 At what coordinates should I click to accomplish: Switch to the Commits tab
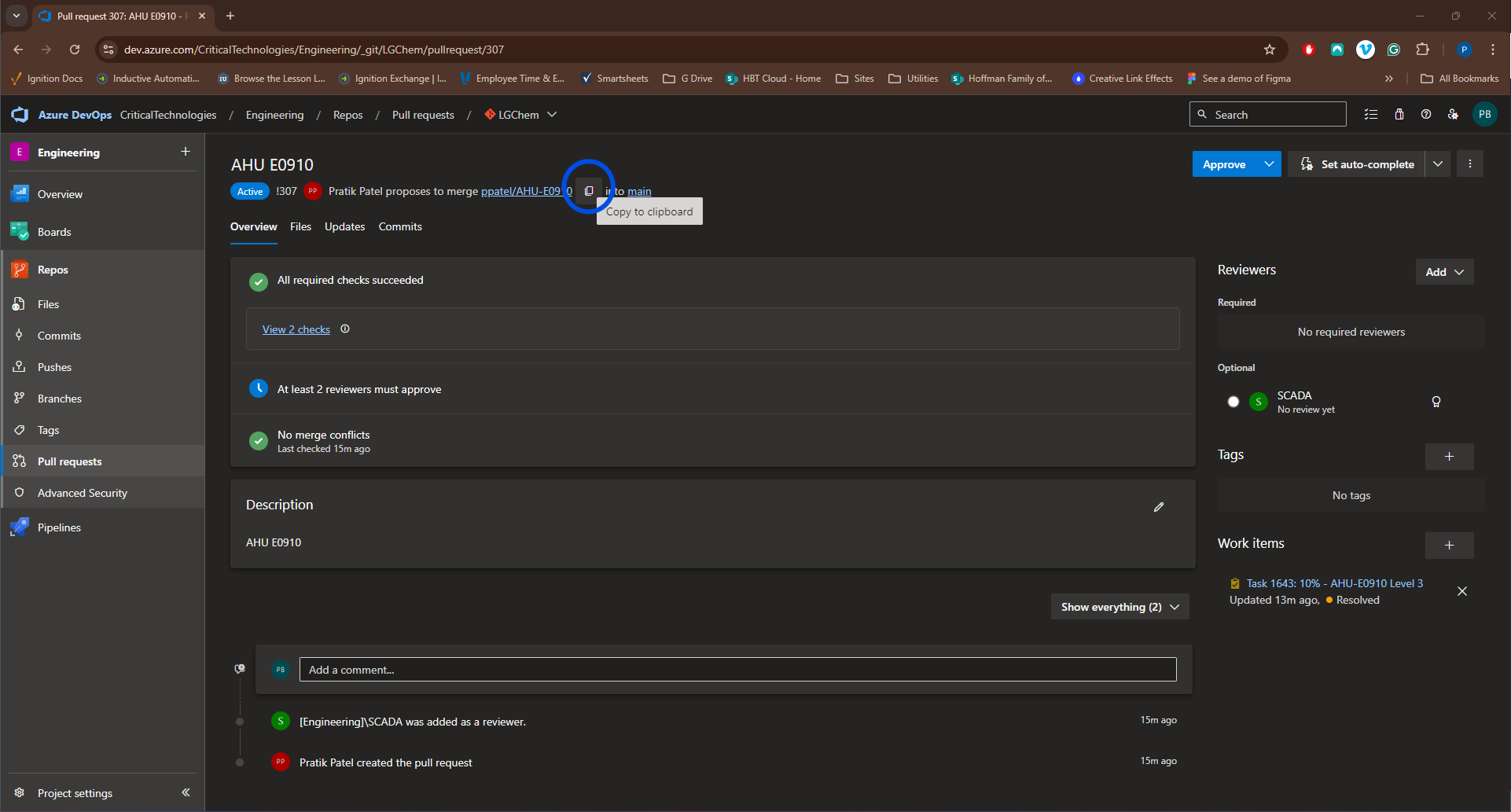coord(400,226)
